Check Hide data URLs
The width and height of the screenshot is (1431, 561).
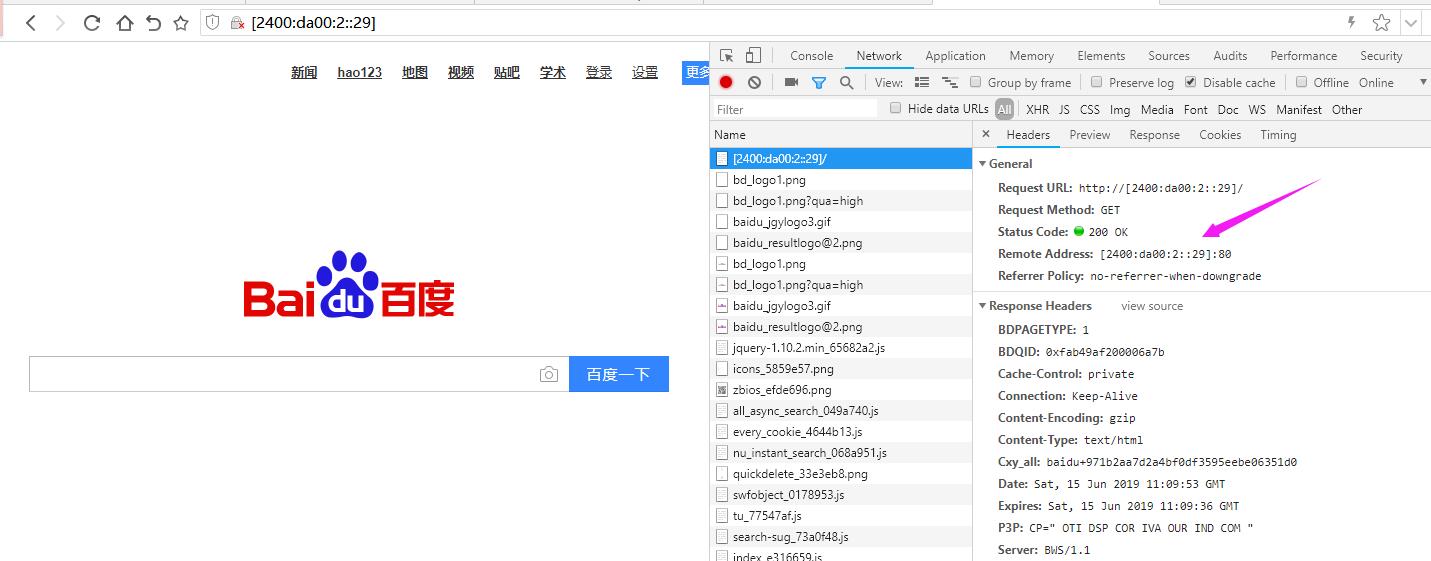point(896,108)
